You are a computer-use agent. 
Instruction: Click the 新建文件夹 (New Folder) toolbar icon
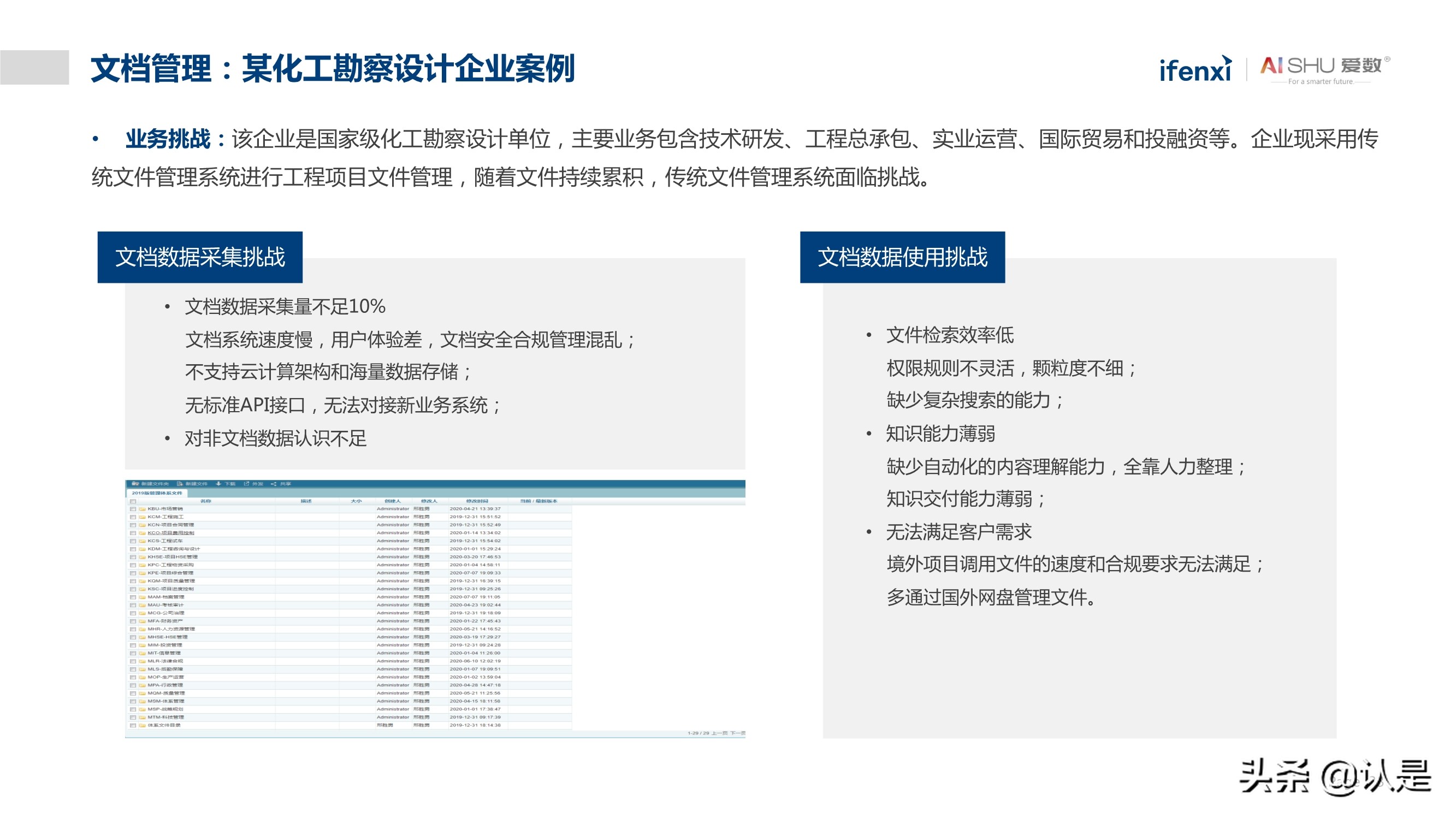135,484
